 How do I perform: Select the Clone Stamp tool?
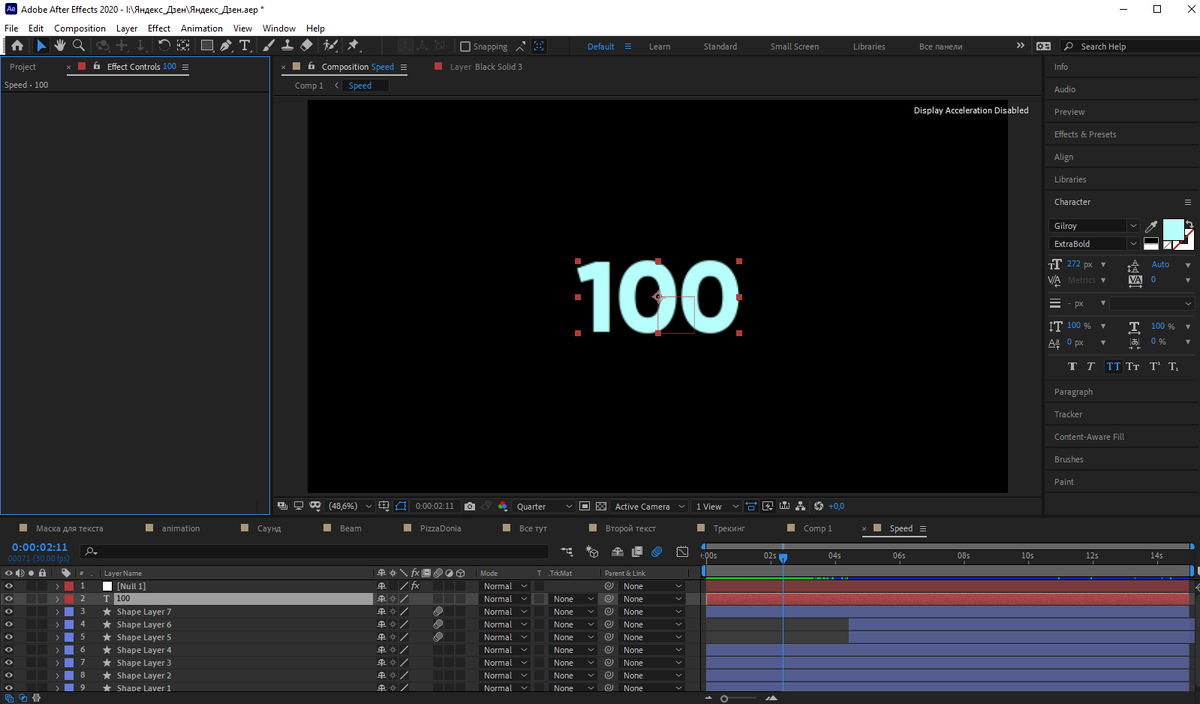point(287,46)
